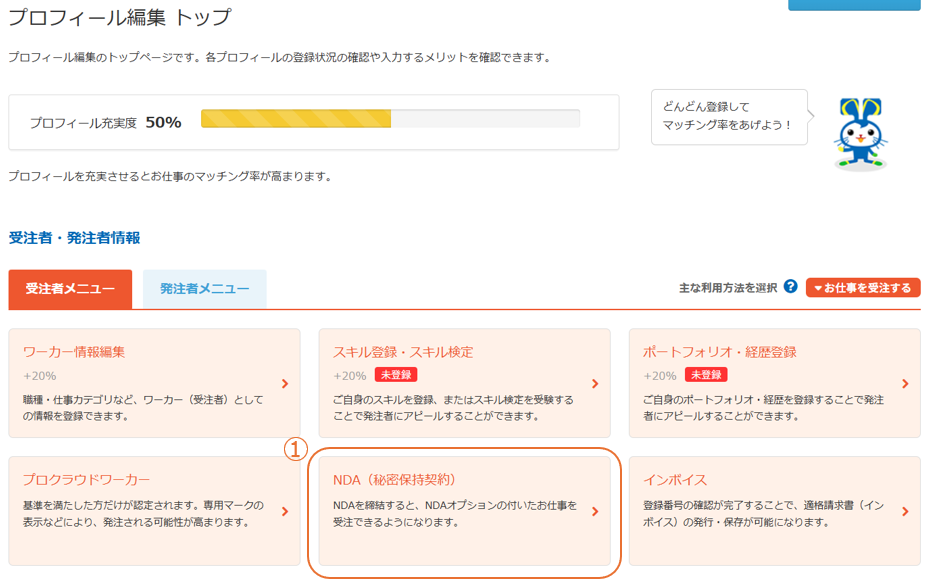The height and width of the screenshot is (584, 940).
Task: Click the chevron on the ワーカー情報編集 card
Action: pos(285,384)
